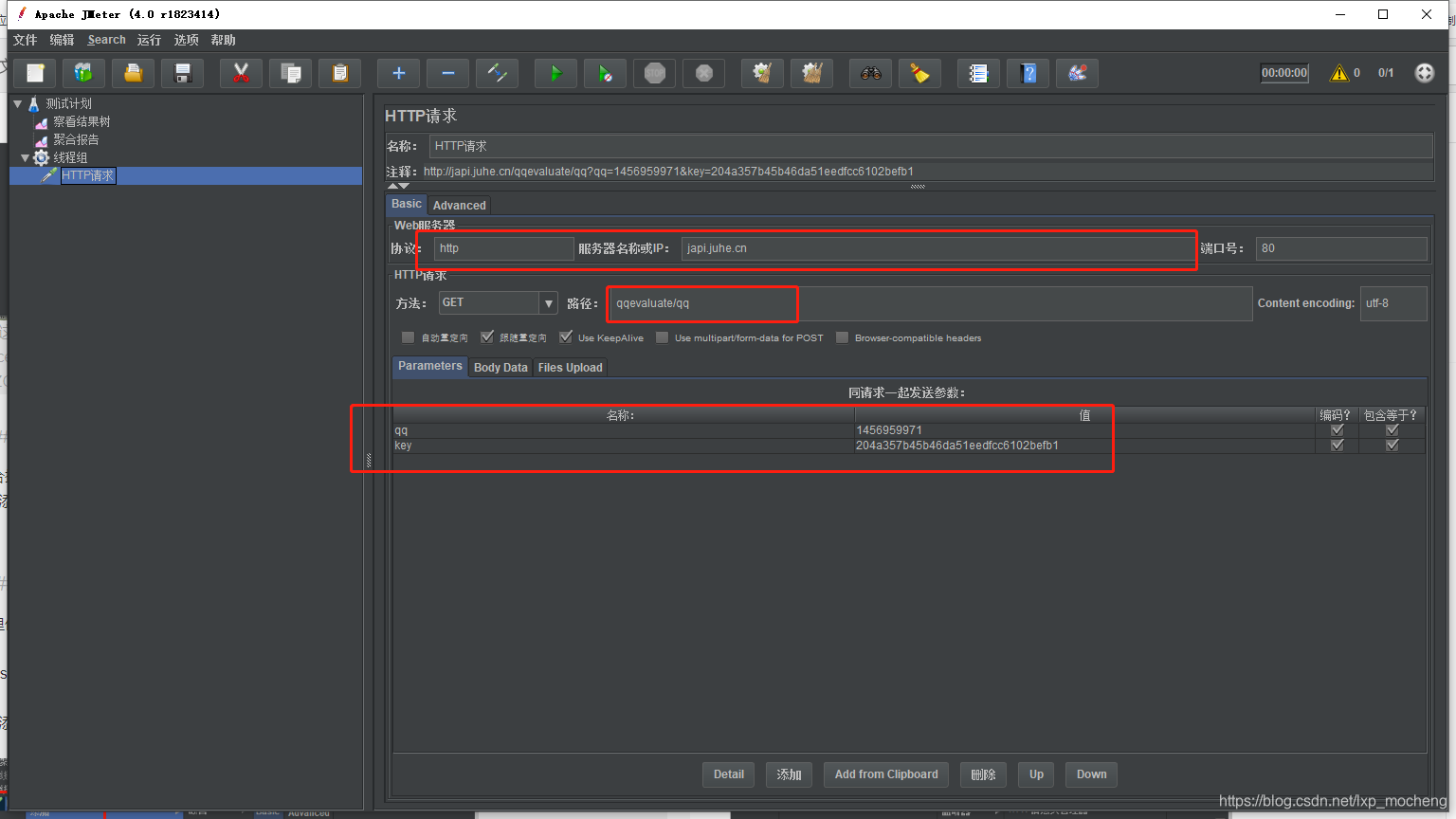Select HTTP请求 in the tree

(x=87, y=175)
